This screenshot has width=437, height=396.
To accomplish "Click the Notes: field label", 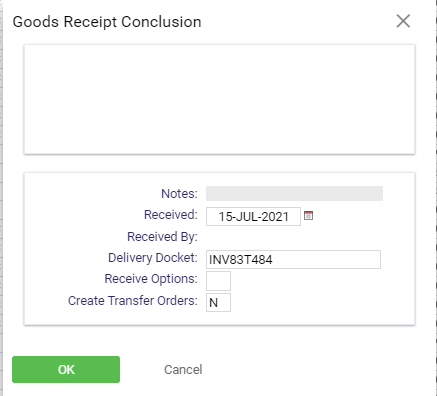I will click(179, 194).
